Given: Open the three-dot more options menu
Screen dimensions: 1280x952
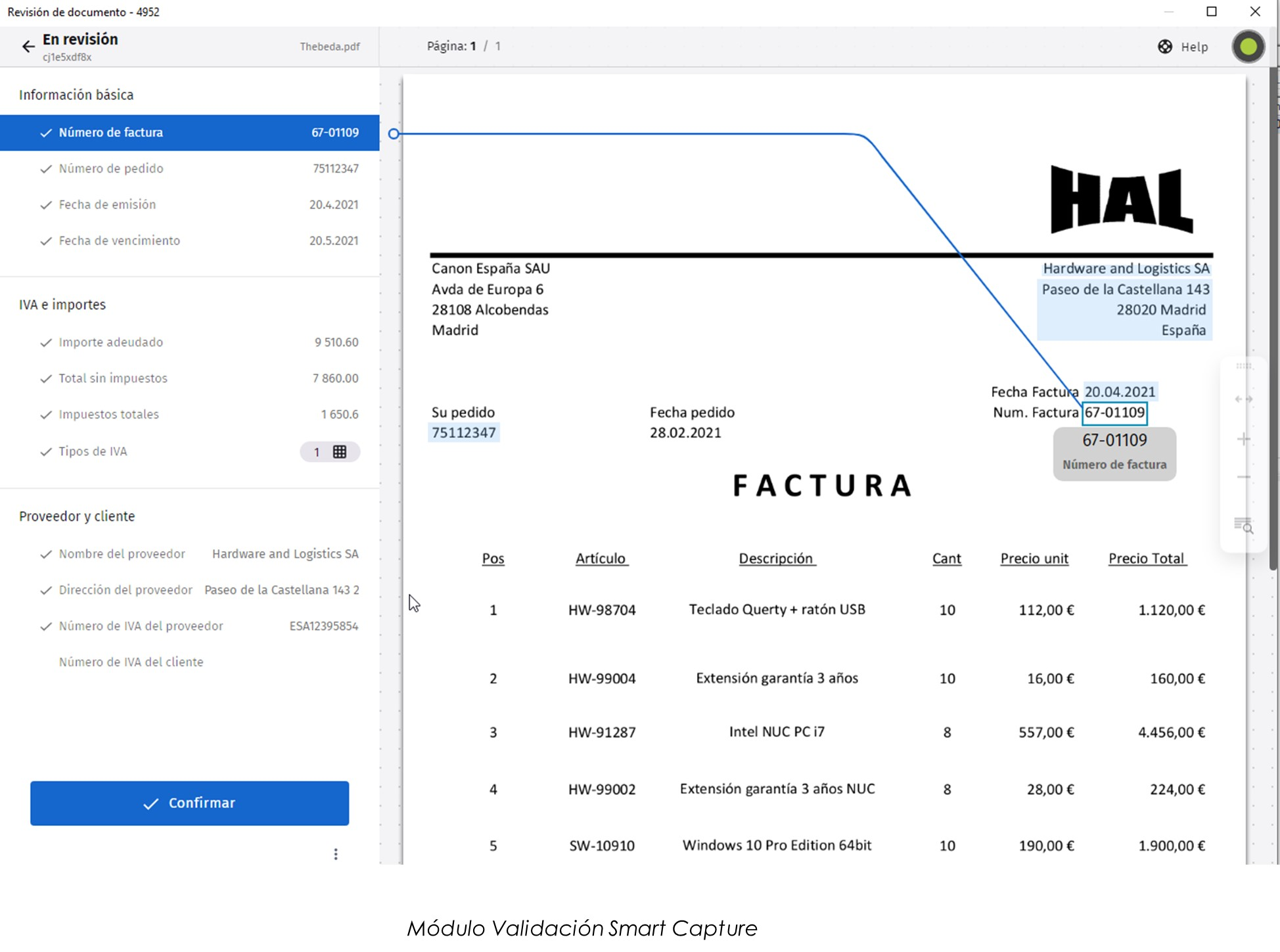Looking at the screenshot, I should [336, 854].
